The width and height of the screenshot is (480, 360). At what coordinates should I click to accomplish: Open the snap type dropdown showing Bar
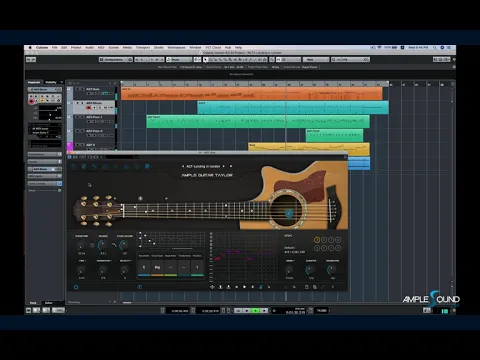(x=316, y=60)
